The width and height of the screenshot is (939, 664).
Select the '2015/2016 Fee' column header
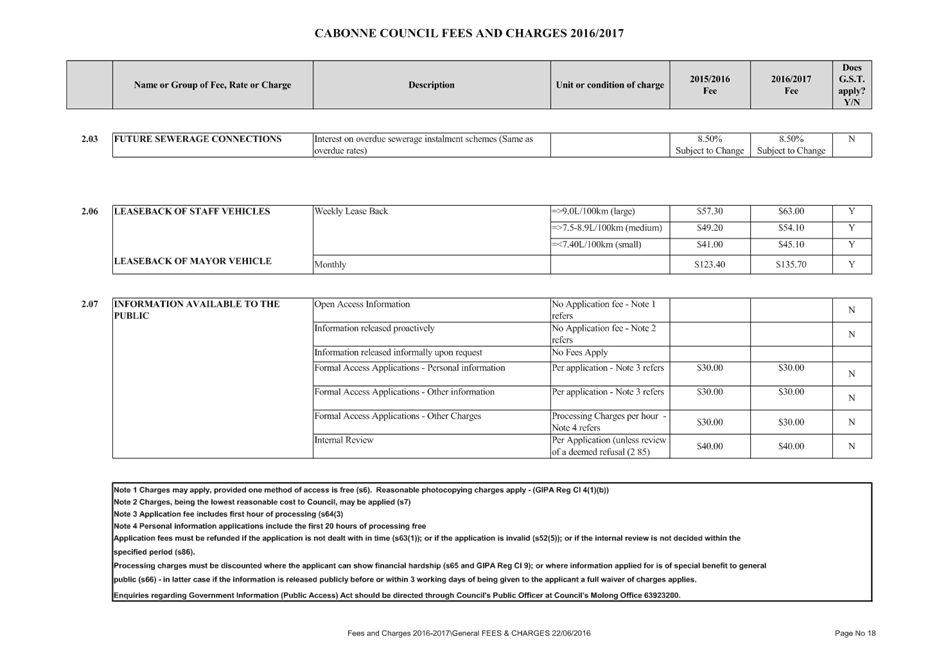(710, 85)
